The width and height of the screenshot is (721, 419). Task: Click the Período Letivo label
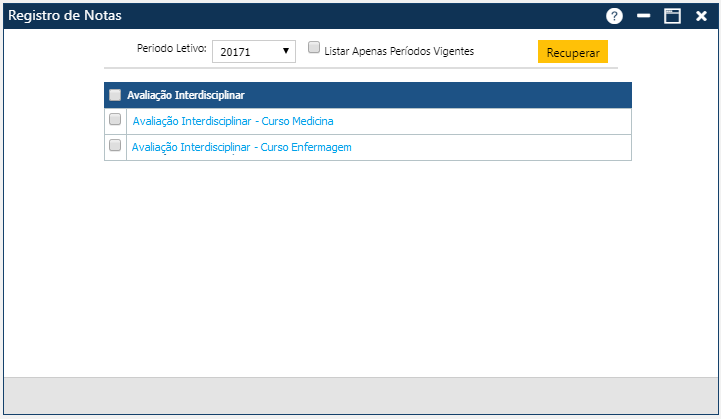tap(171, 48)
